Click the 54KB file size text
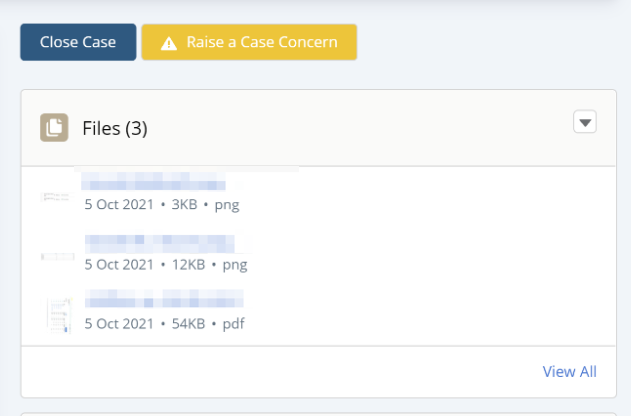Screen dimensions: 631x416 tap(188, 324)
